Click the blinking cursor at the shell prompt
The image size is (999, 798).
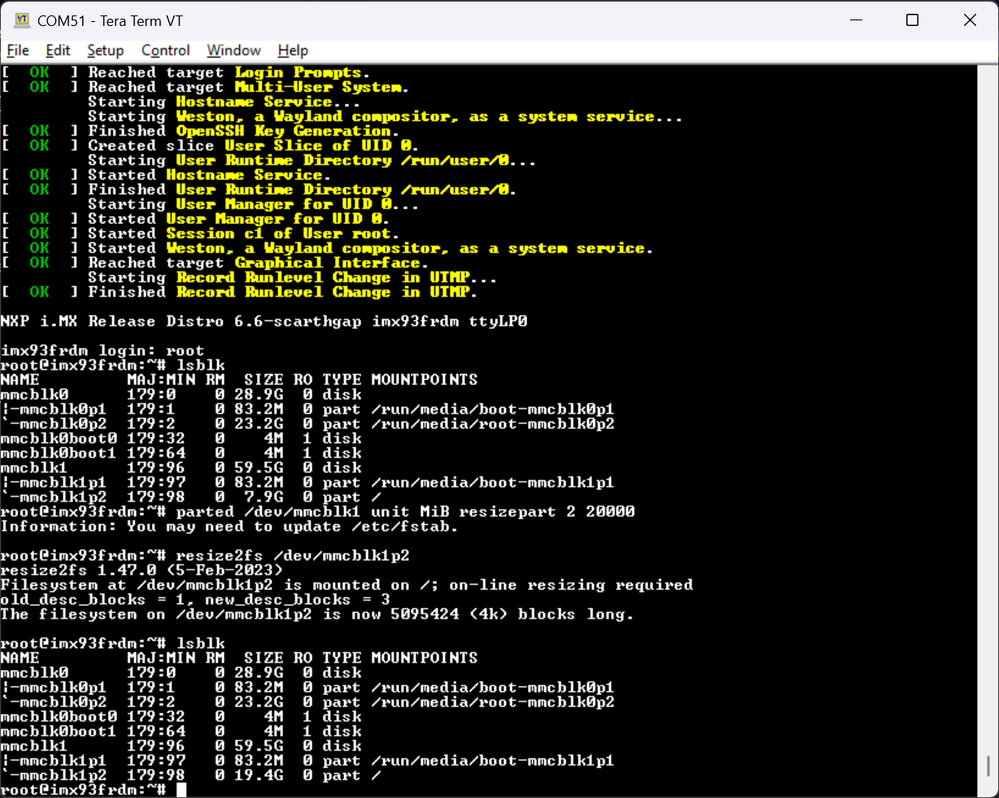[x=183, y=789]
